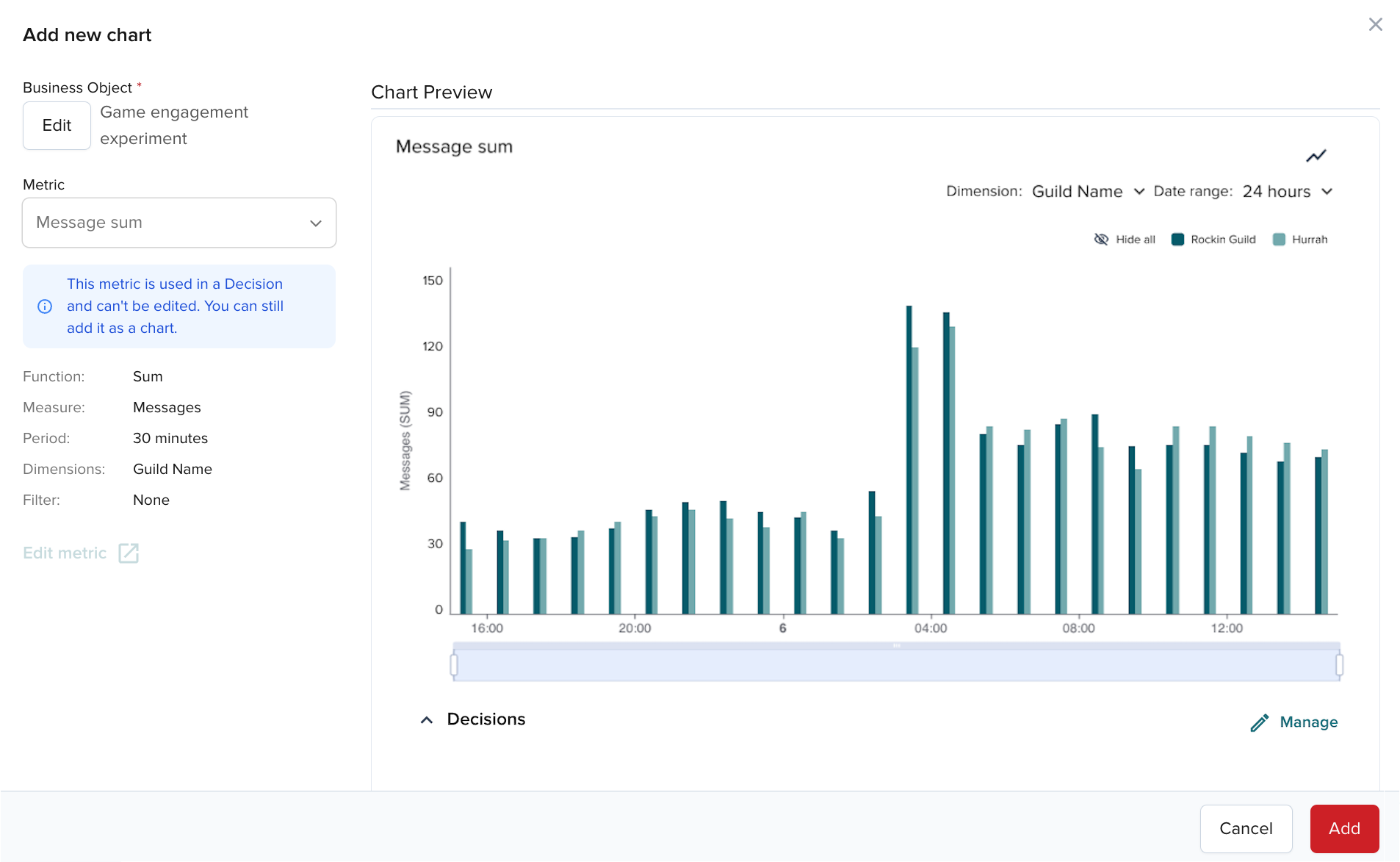
Task: Close the Add new chart dialog
Action: point(1375,25)
